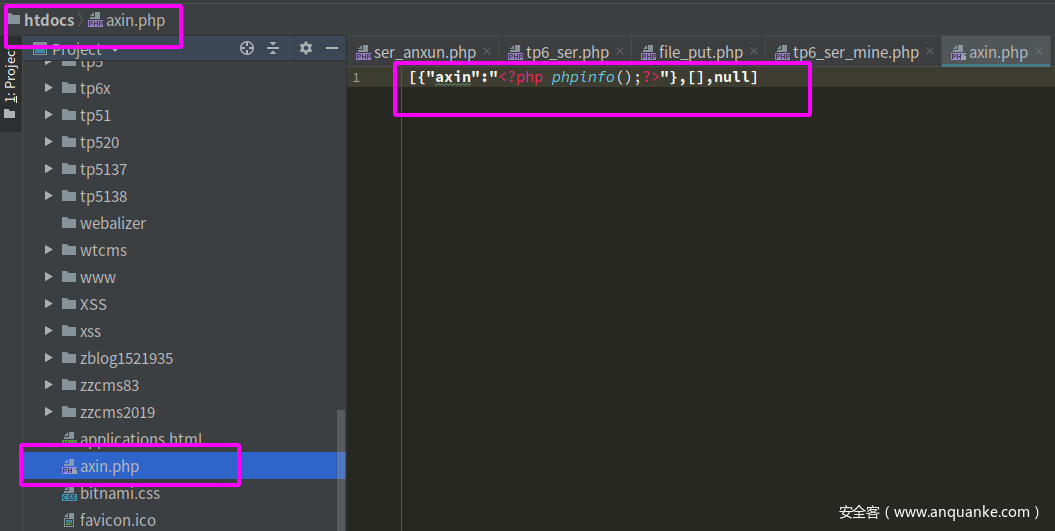Close the tp6_ser.php tab
The height and width of the screenshot is (531, 1055).
[x=620, y=52]
